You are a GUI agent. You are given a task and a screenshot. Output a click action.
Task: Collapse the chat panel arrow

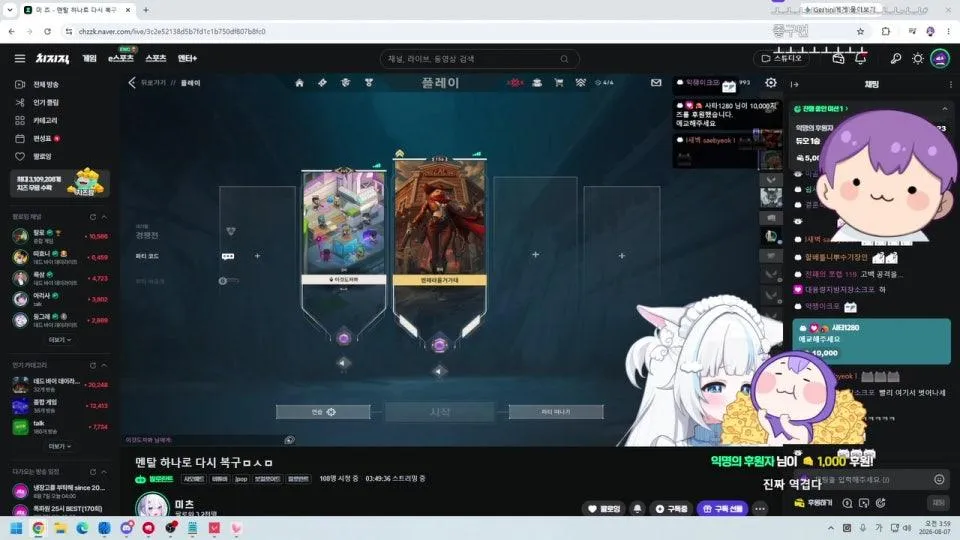pos(795,84)
